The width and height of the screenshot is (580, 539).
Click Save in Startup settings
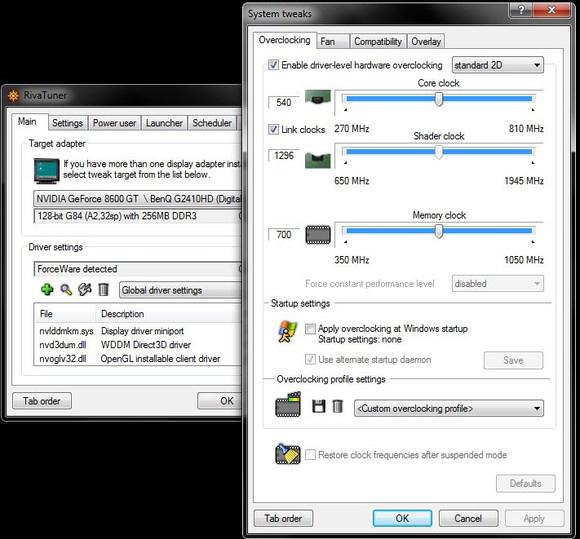point(513,360)
